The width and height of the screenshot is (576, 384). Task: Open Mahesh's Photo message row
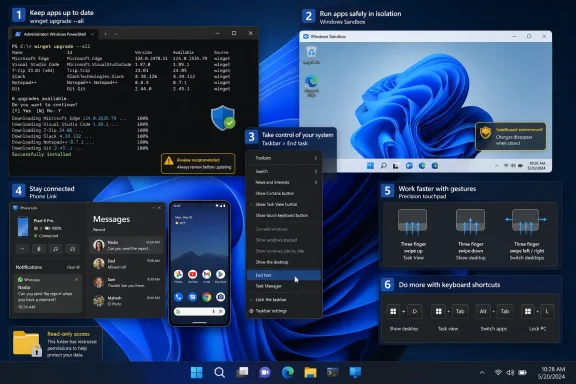[126, 301]
